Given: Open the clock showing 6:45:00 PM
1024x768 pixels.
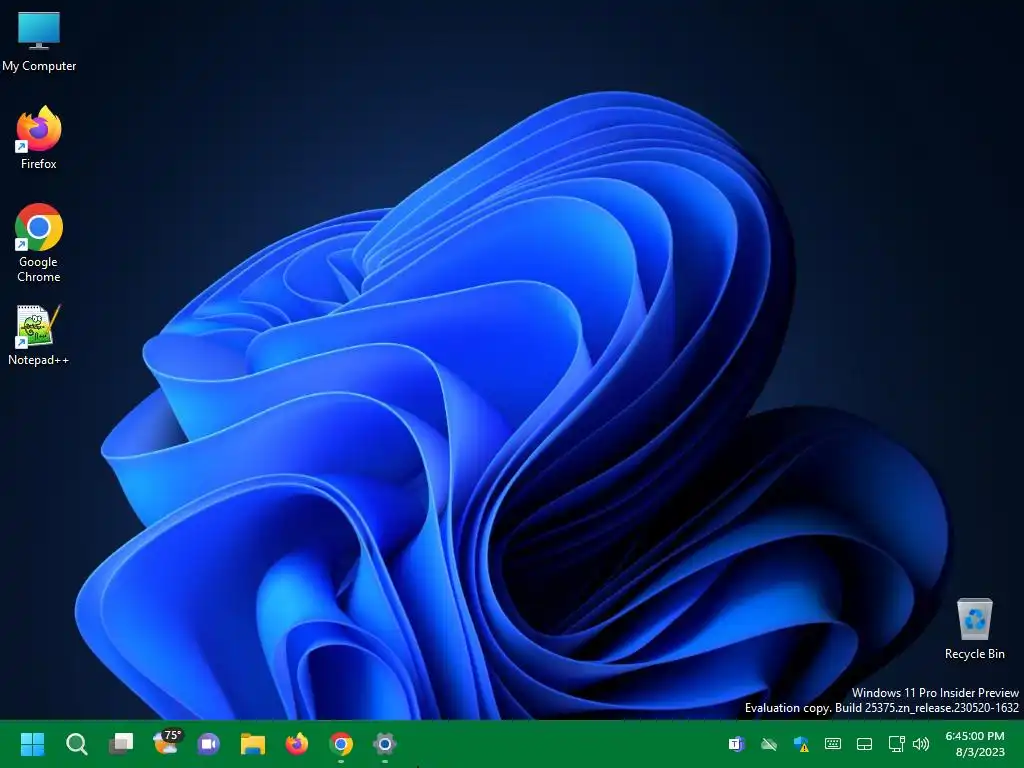Looking at the screenshot, I should (974, 744).
